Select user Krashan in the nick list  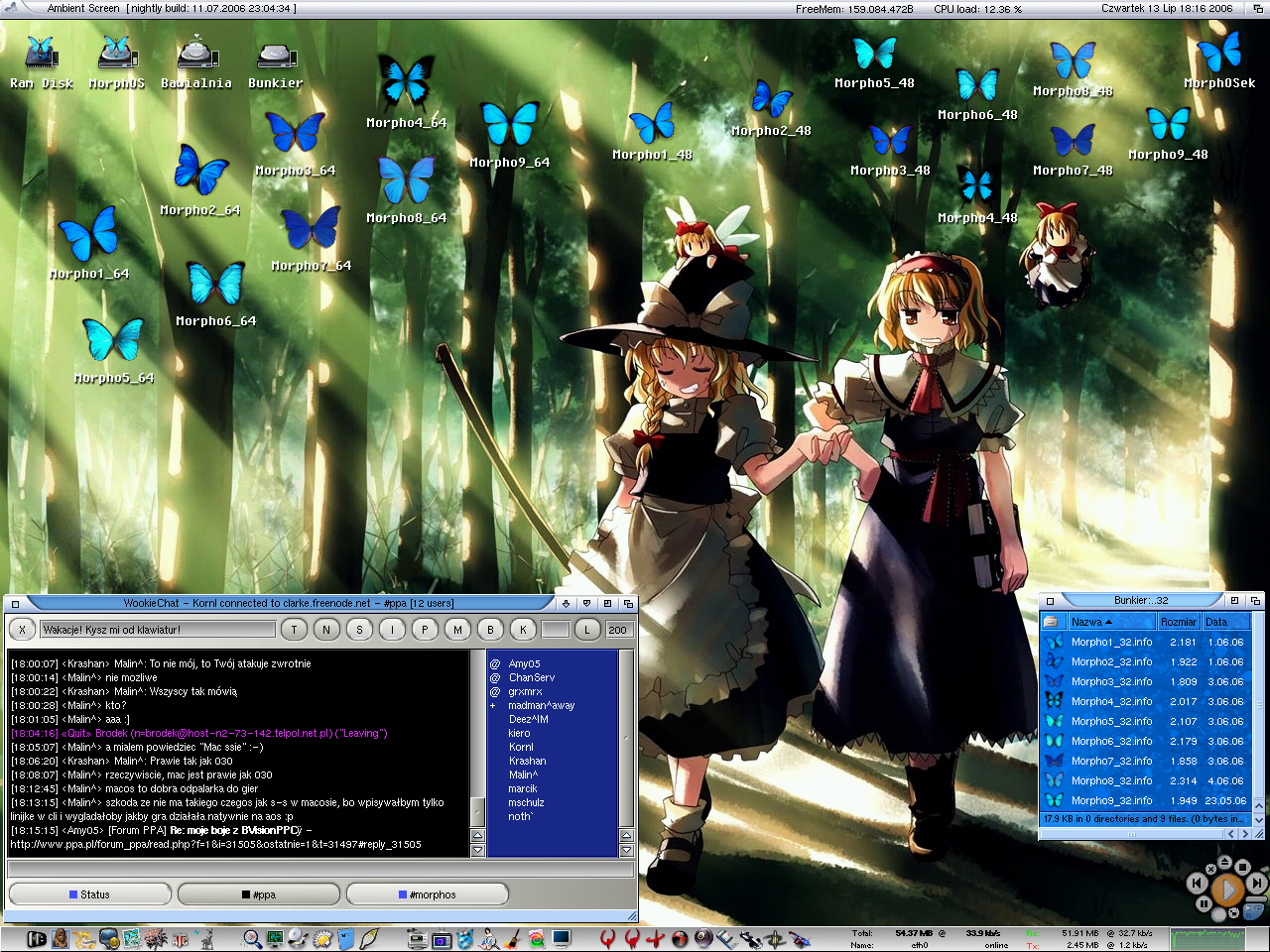(x=527, y=762)
